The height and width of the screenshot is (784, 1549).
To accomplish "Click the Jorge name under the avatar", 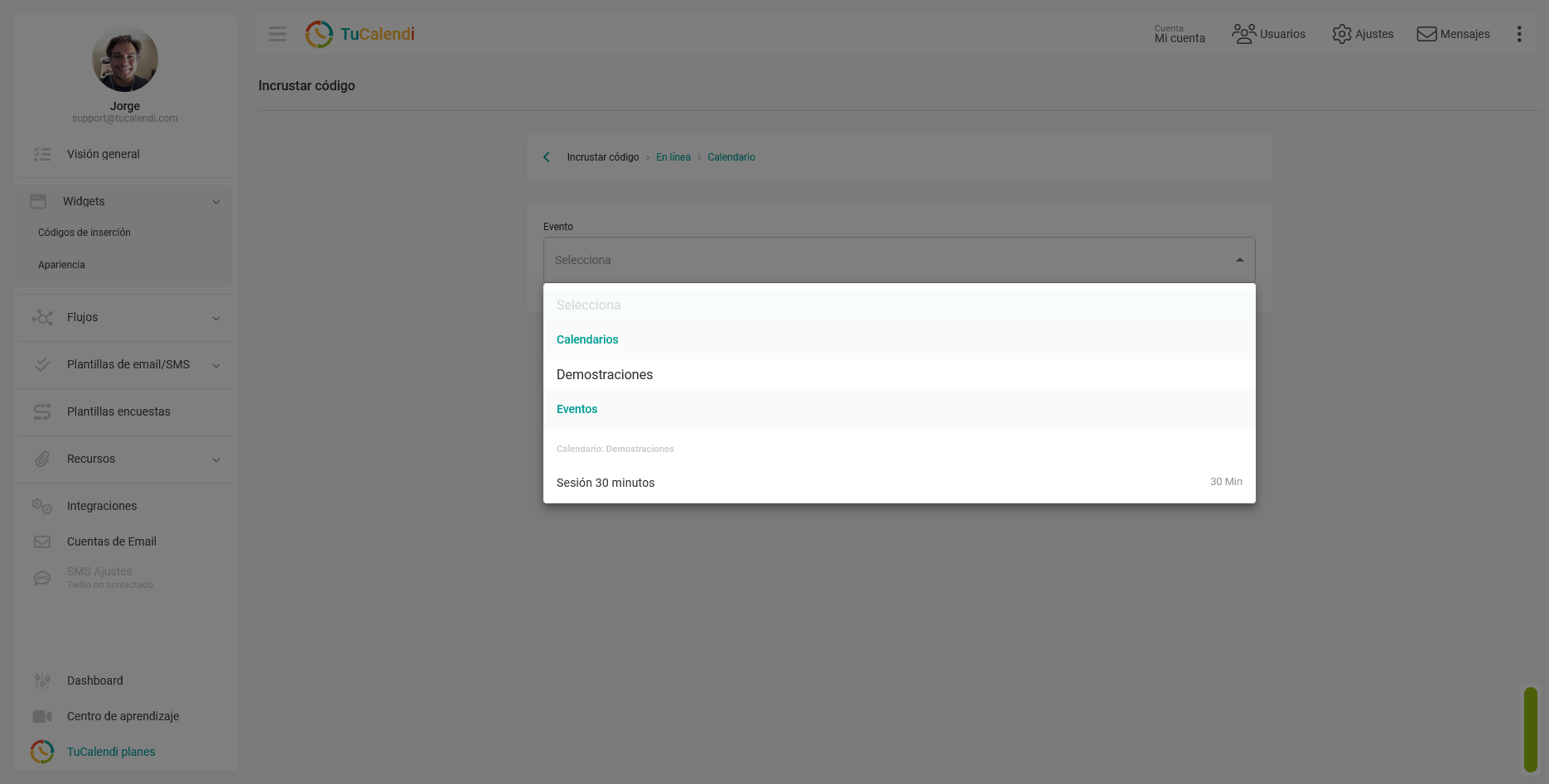I will pos(125,106).
